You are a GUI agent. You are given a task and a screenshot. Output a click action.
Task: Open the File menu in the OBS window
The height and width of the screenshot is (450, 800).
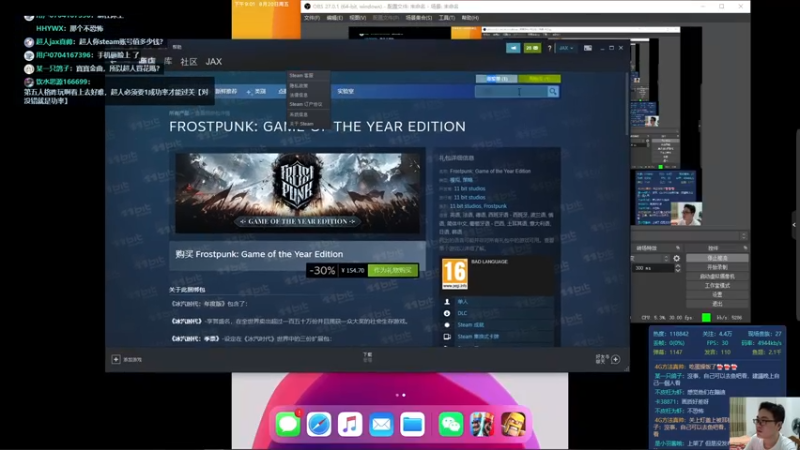click(312, 18)
